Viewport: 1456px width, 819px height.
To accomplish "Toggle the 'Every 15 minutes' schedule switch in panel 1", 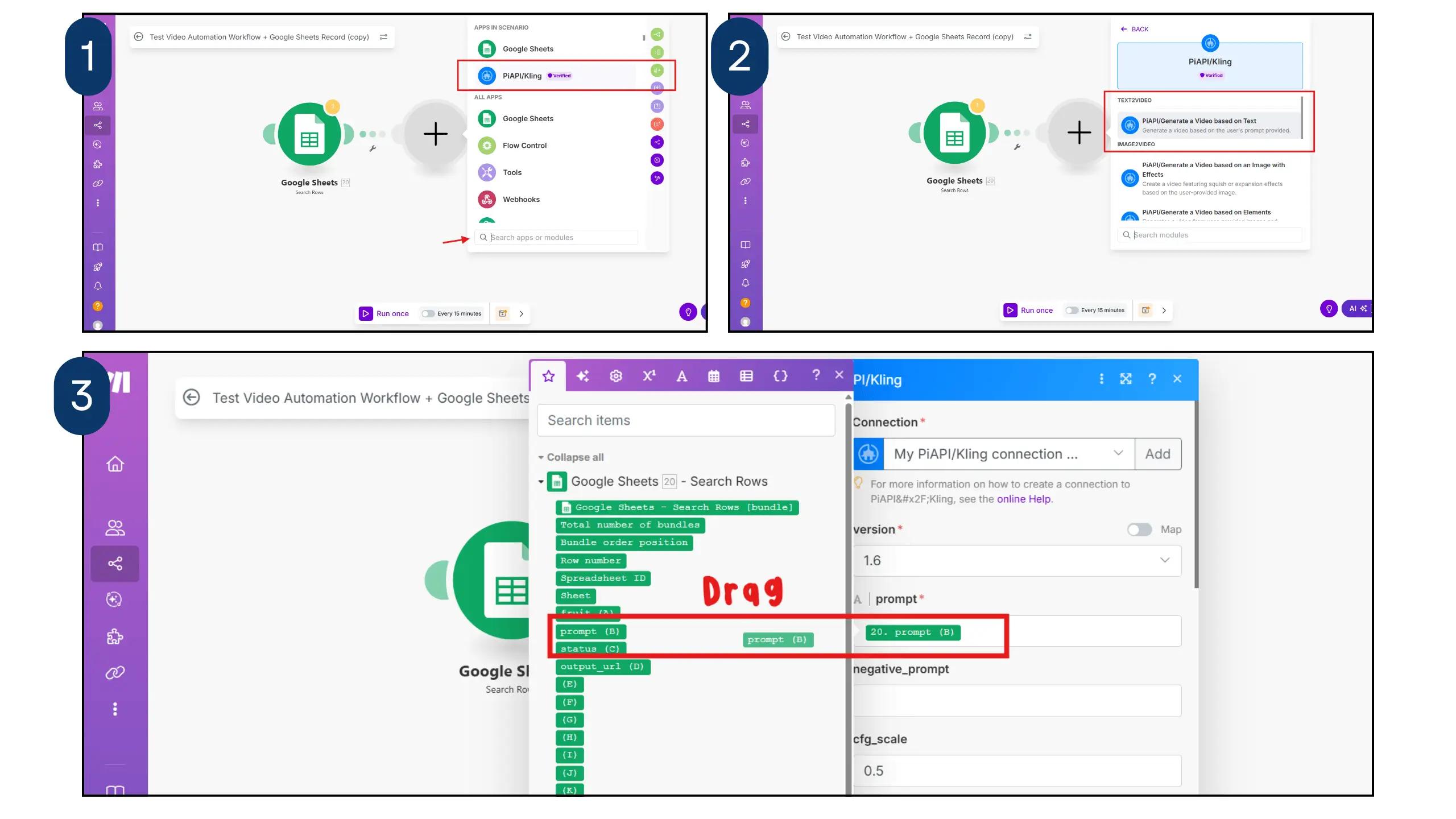I will (x=428, y=313).
